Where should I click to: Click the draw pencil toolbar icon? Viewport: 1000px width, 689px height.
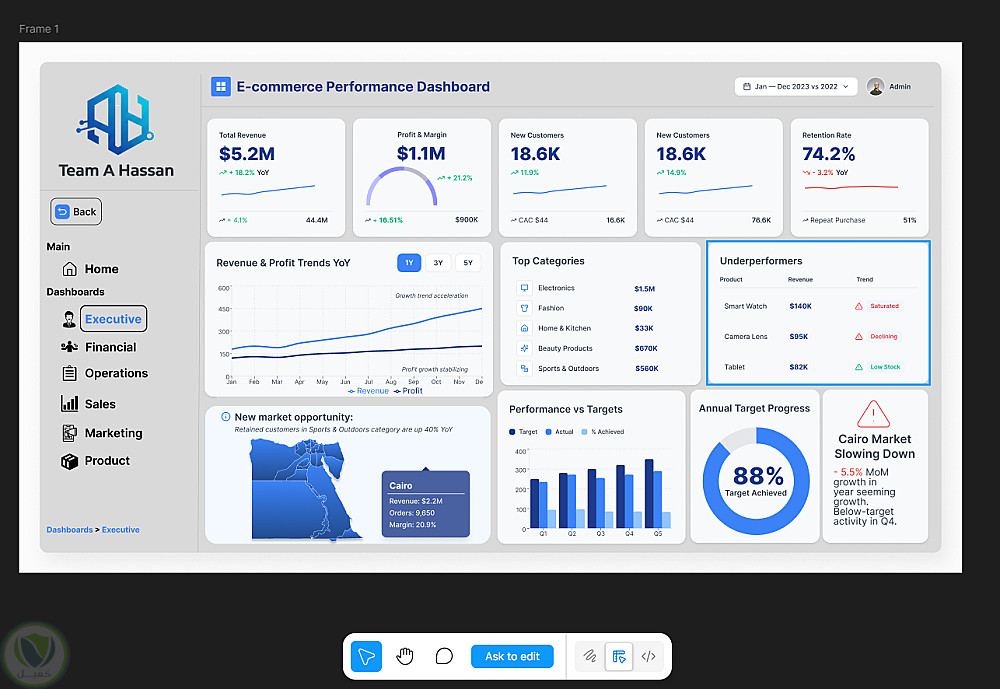[x=589, y=656]
